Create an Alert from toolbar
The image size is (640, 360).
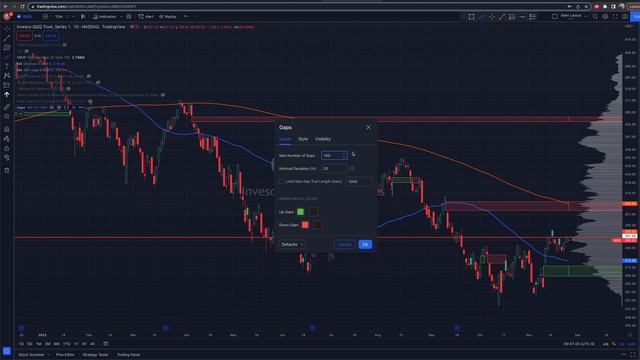(x=146, y=17)
